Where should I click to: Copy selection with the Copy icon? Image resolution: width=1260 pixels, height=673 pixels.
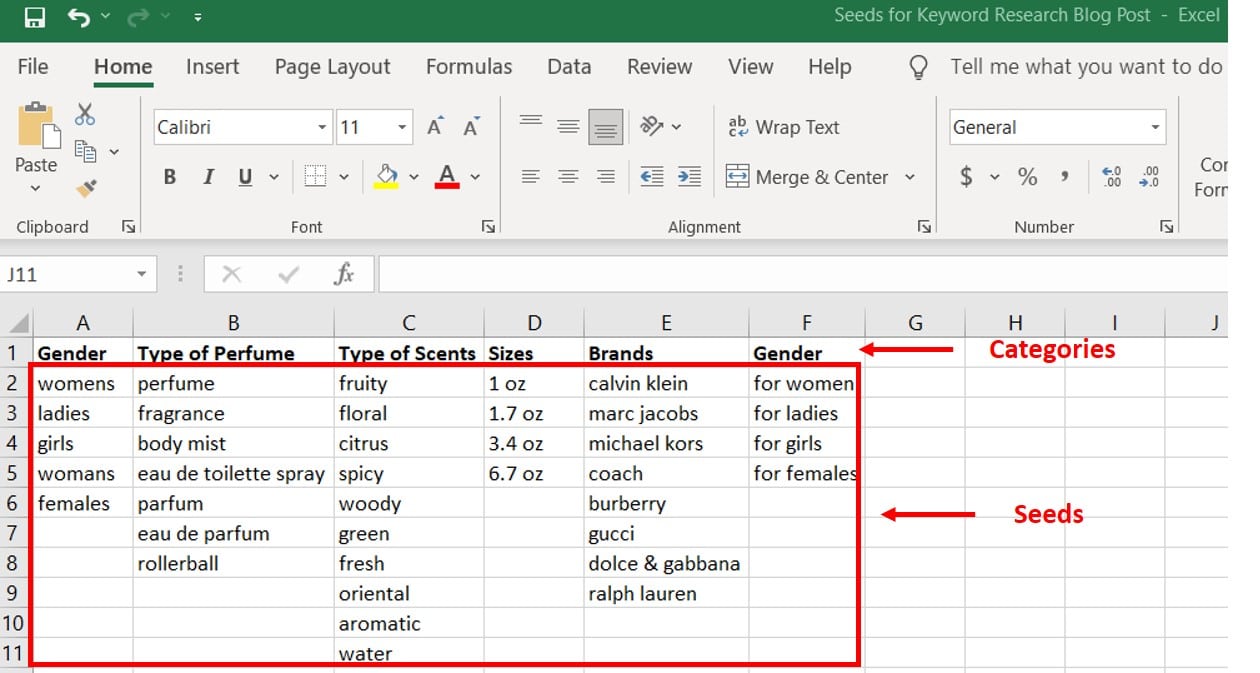86,151
